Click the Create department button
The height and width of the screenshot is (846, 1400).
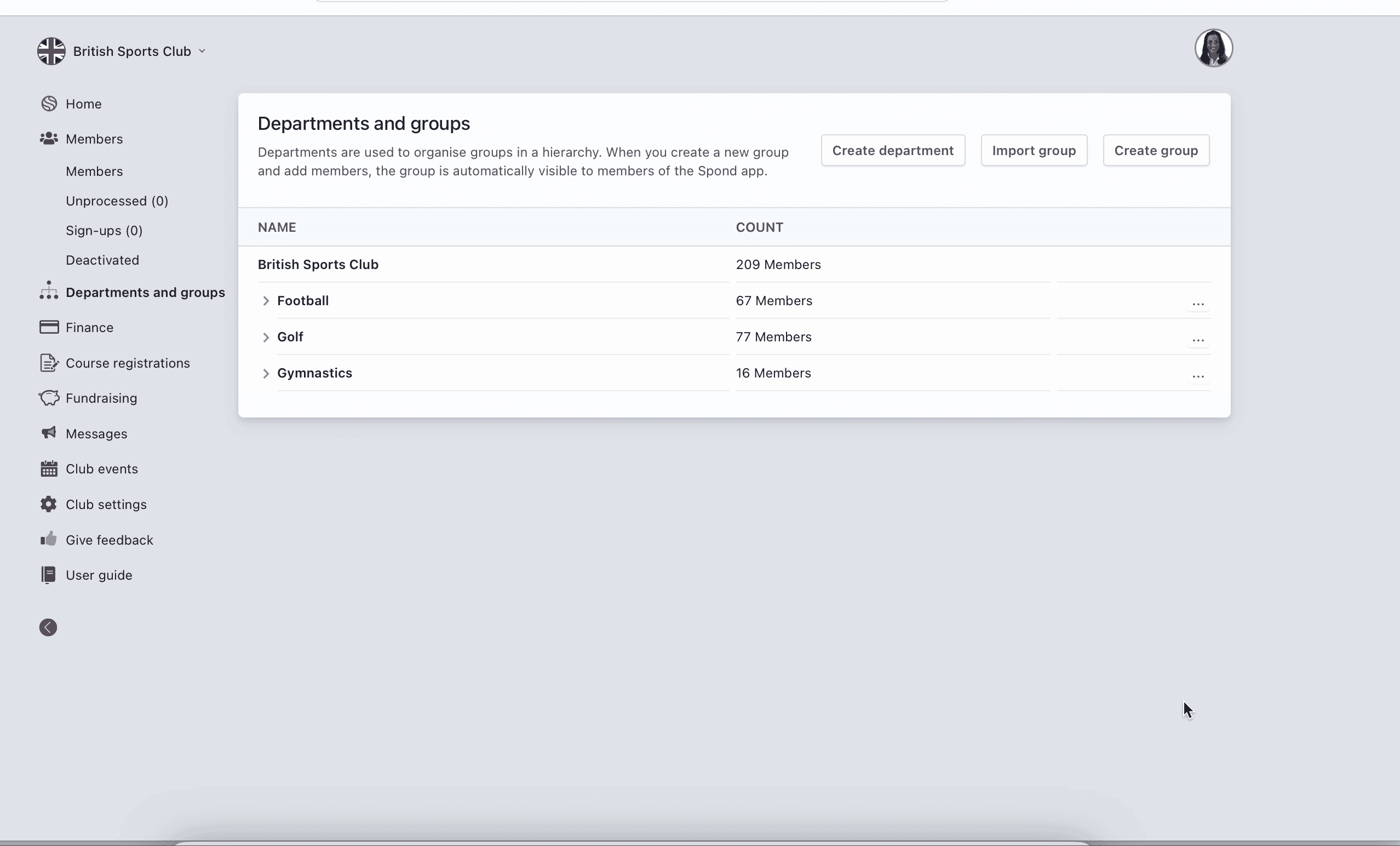(x=893, y=150)
